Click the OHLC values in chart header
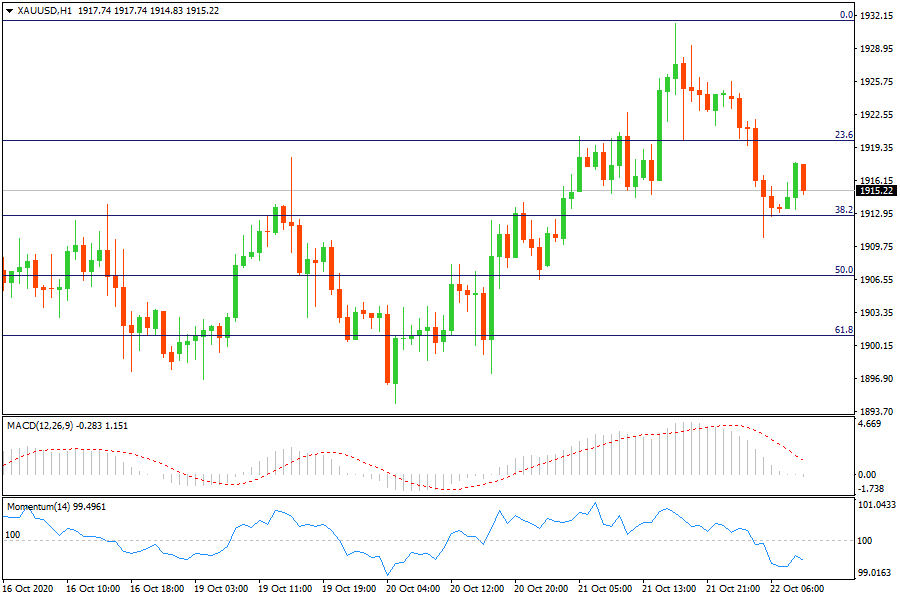Image resolution: width=900 pixels, height=600 pixels. click(x=148, y=10)
